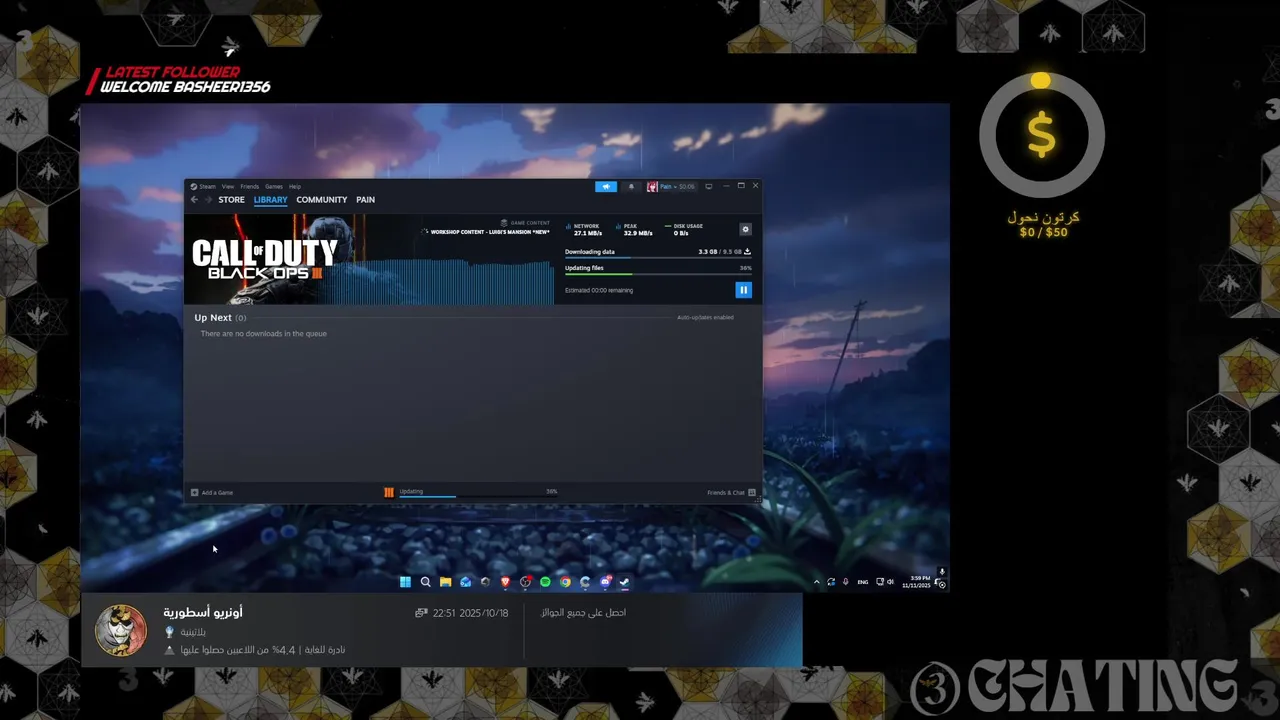
Task: Open the Mail app in taskbar
Action: pyautogui.click(x=465, y=582)
